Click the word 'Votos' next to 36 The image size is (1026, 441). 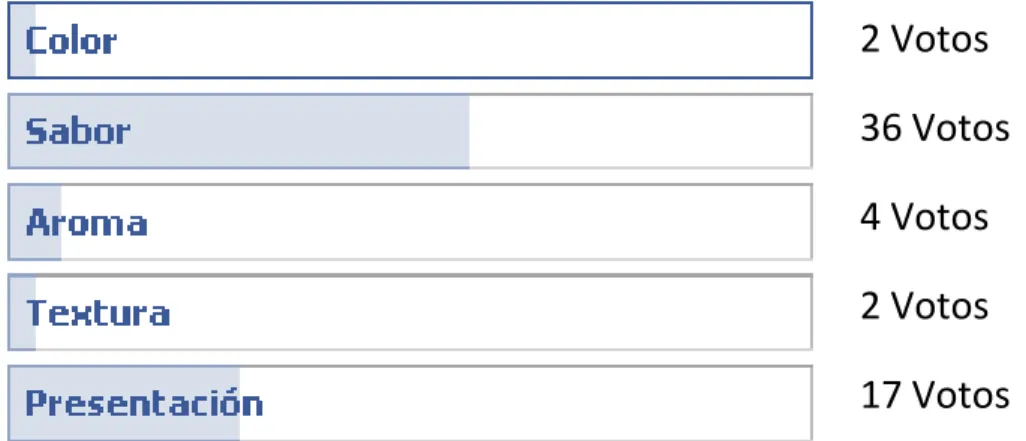pyautogui.click(x=961, y=128)
